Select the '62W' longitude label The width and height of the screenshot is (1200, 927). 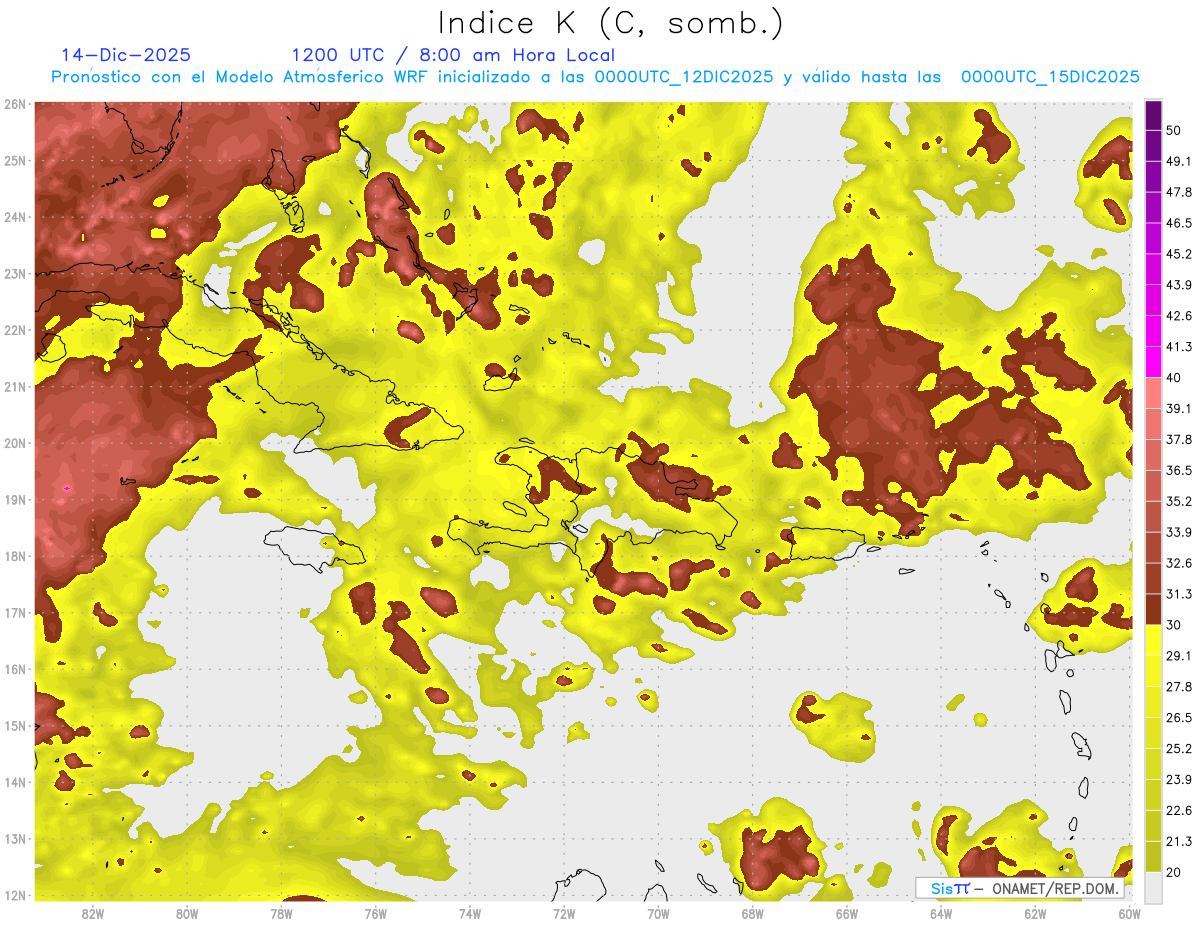tap(1035, 914)
